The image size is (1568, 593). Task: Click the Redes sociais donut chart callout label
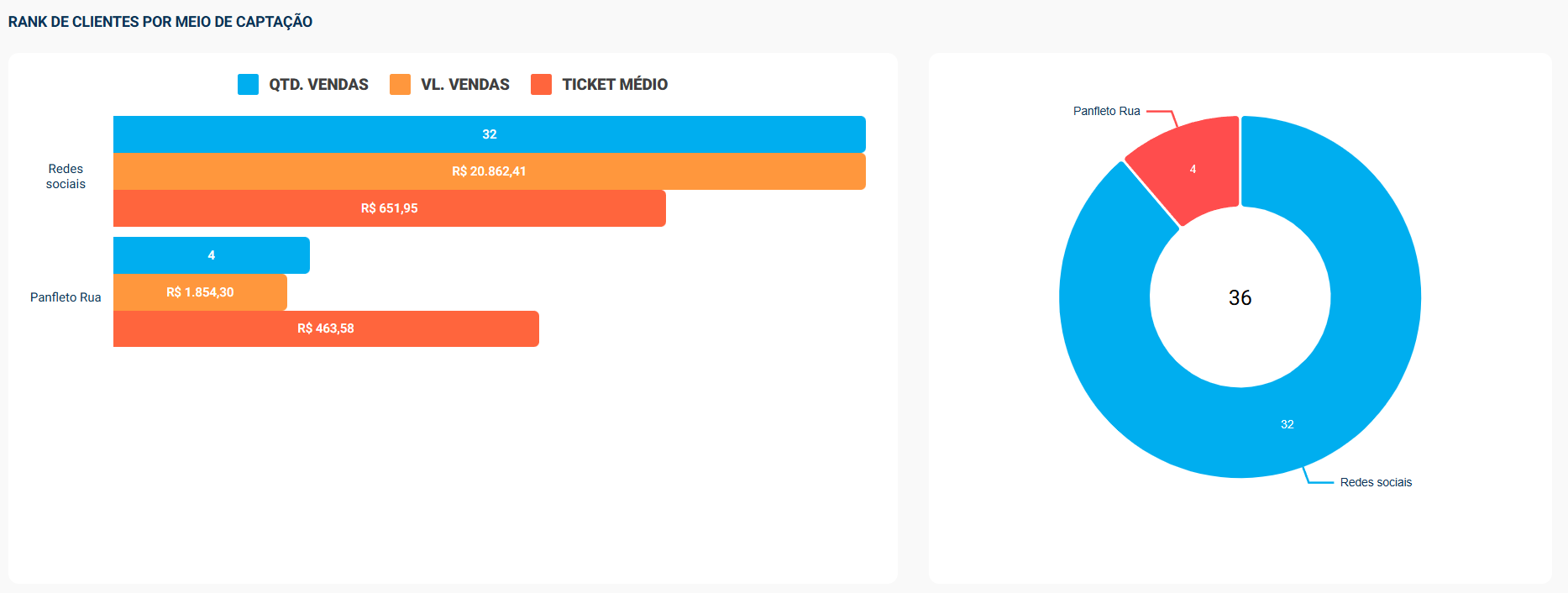pyautogui.click(x=1376, y=482)
